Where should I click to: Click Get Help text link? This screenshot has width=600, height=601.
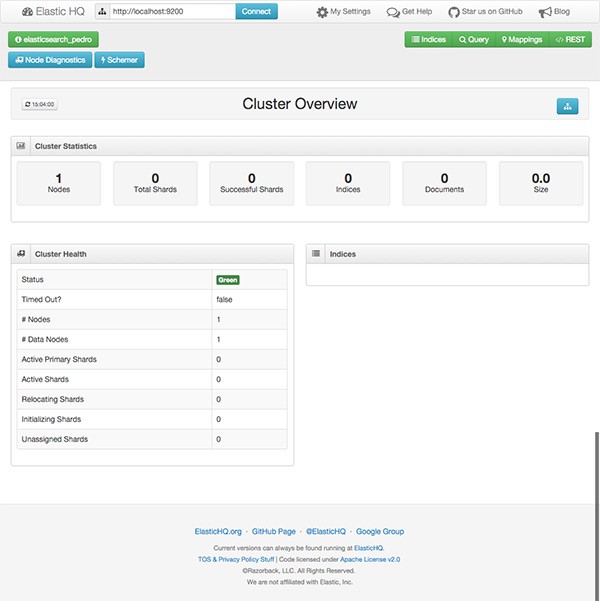417,11
